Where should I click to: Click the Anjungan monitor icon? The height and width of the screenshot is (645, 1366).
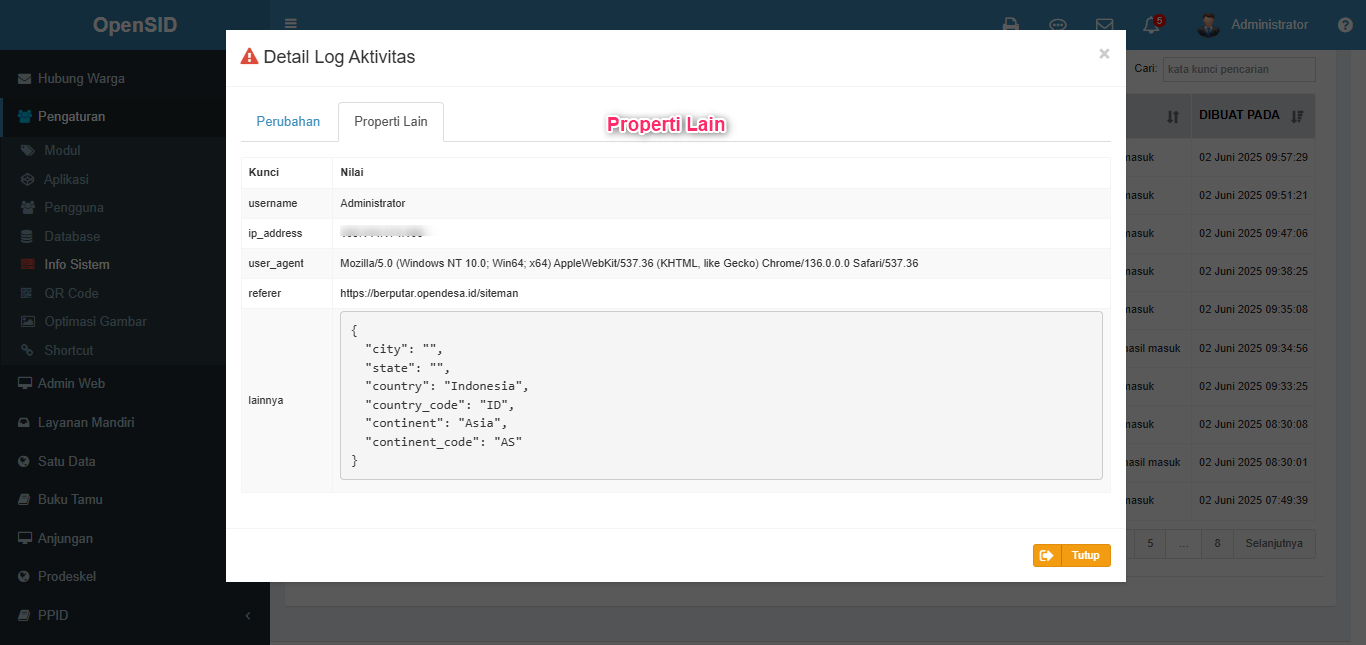coord(25,538)
